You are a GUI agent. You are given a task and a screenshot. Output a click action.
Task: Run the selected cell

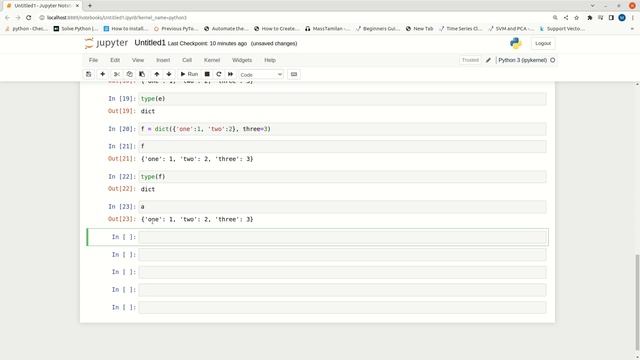[x=189, y=74]
